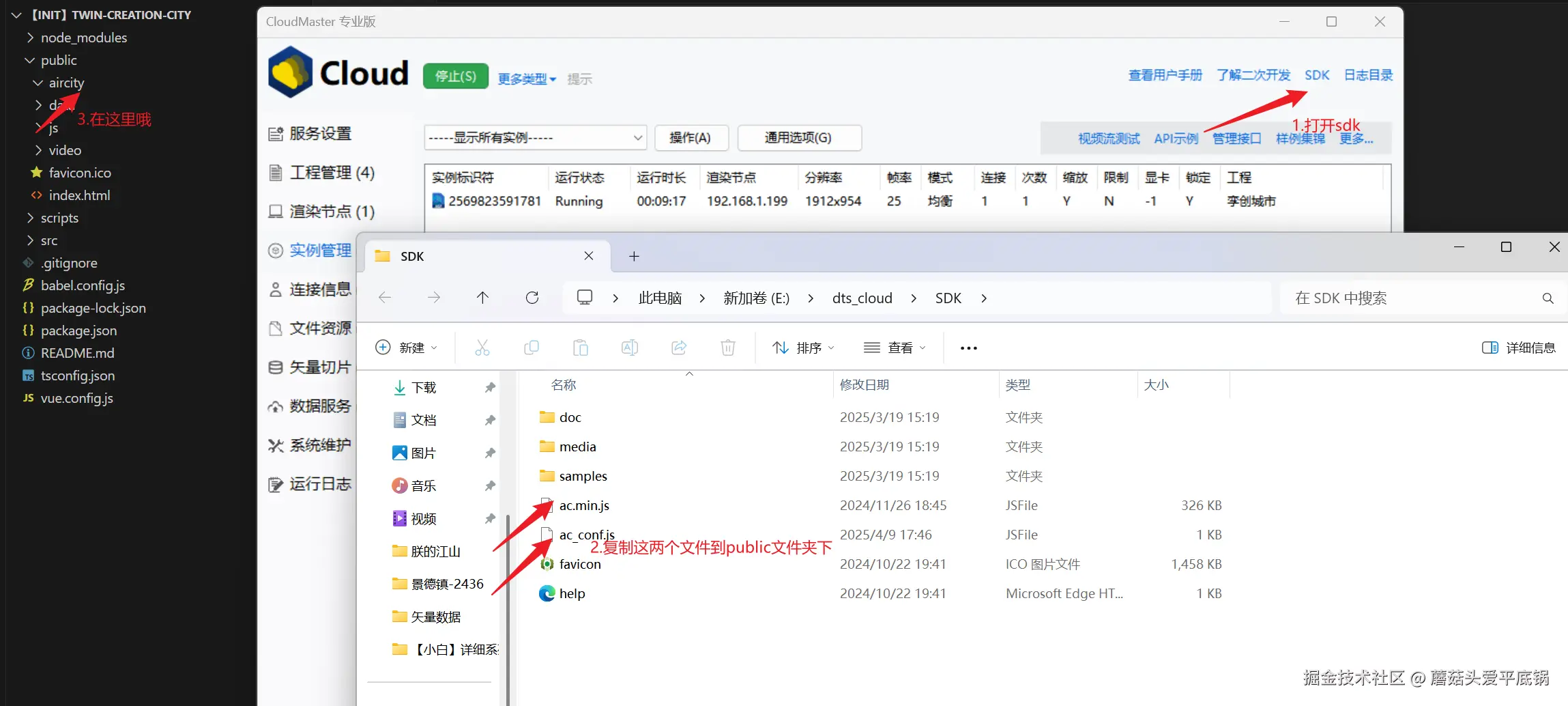
Task: Open the samples folder
Action: tap(583, 476)
